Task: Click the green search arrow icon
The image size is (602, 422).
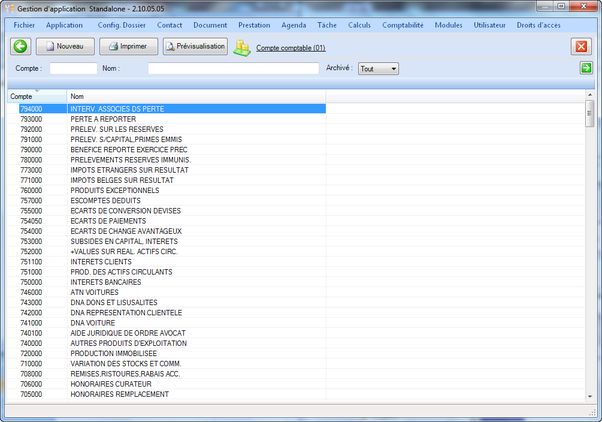Action: (x=586, y=68)
